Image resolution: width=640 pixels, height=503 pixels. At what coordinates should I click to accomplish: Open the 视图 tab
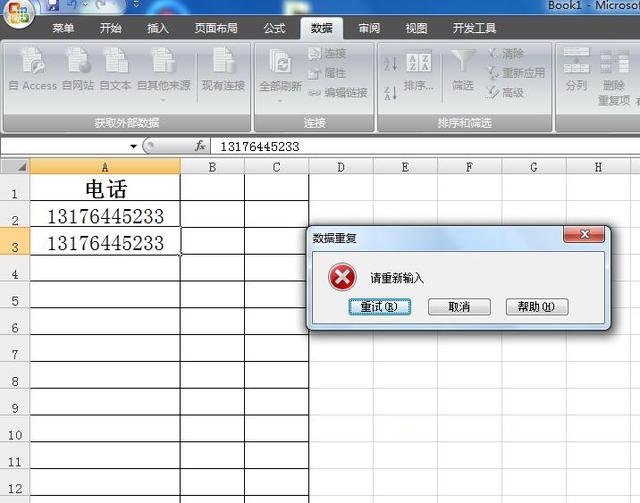coord(416,28)
